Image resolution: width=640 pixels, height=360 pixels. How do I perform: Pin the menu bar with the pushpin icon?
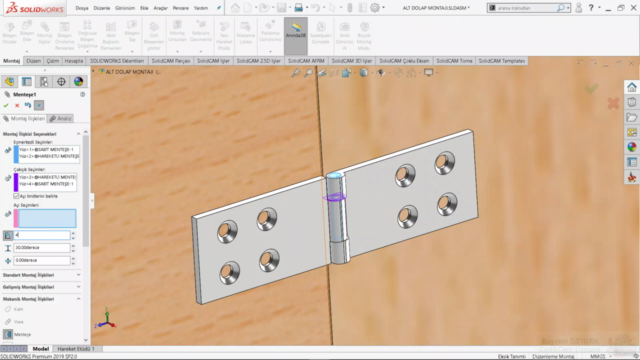pos(219,8)
